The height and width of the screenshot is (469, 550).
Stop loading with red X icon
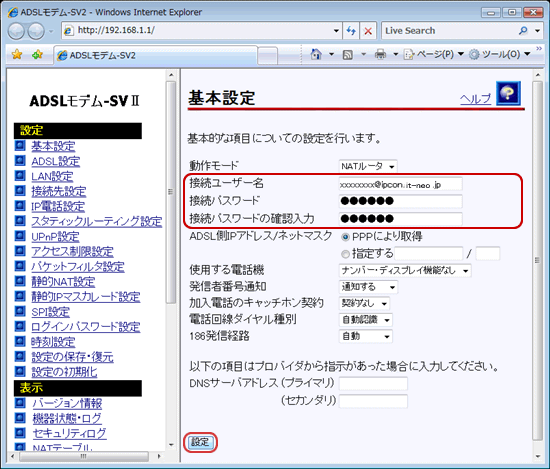(x=368, y=31)
